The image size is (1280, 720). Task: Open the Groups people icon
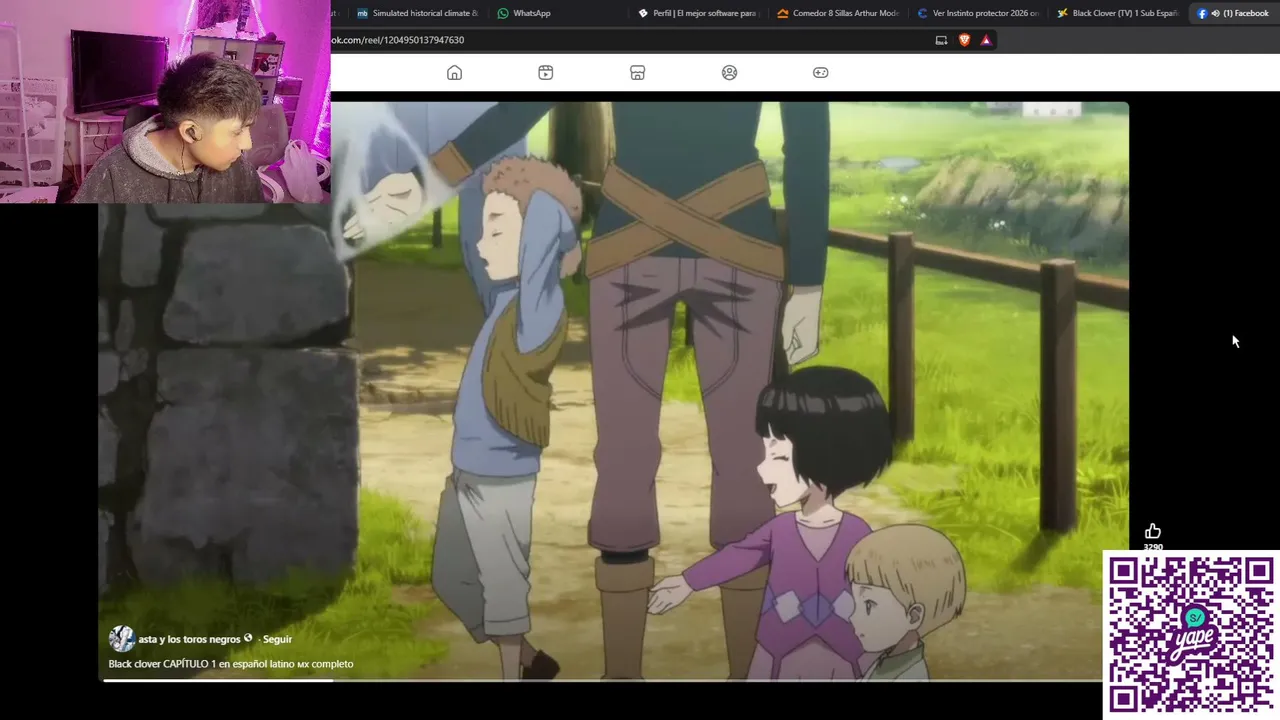(729, 72)
